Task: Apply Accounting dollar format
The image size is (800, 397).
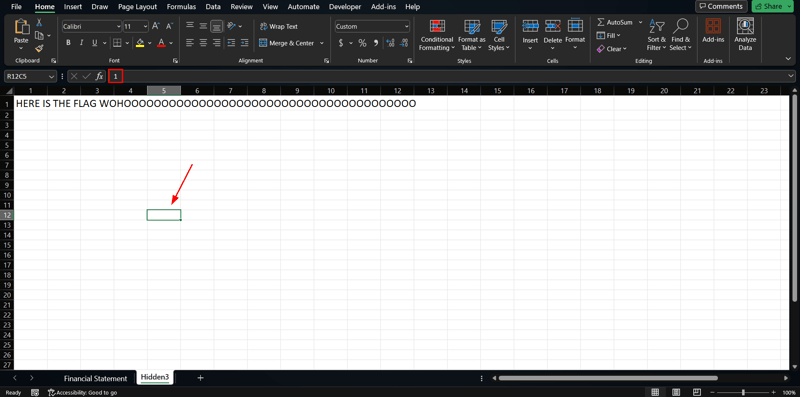Action: pyautogui.click(x=341, y=43)
